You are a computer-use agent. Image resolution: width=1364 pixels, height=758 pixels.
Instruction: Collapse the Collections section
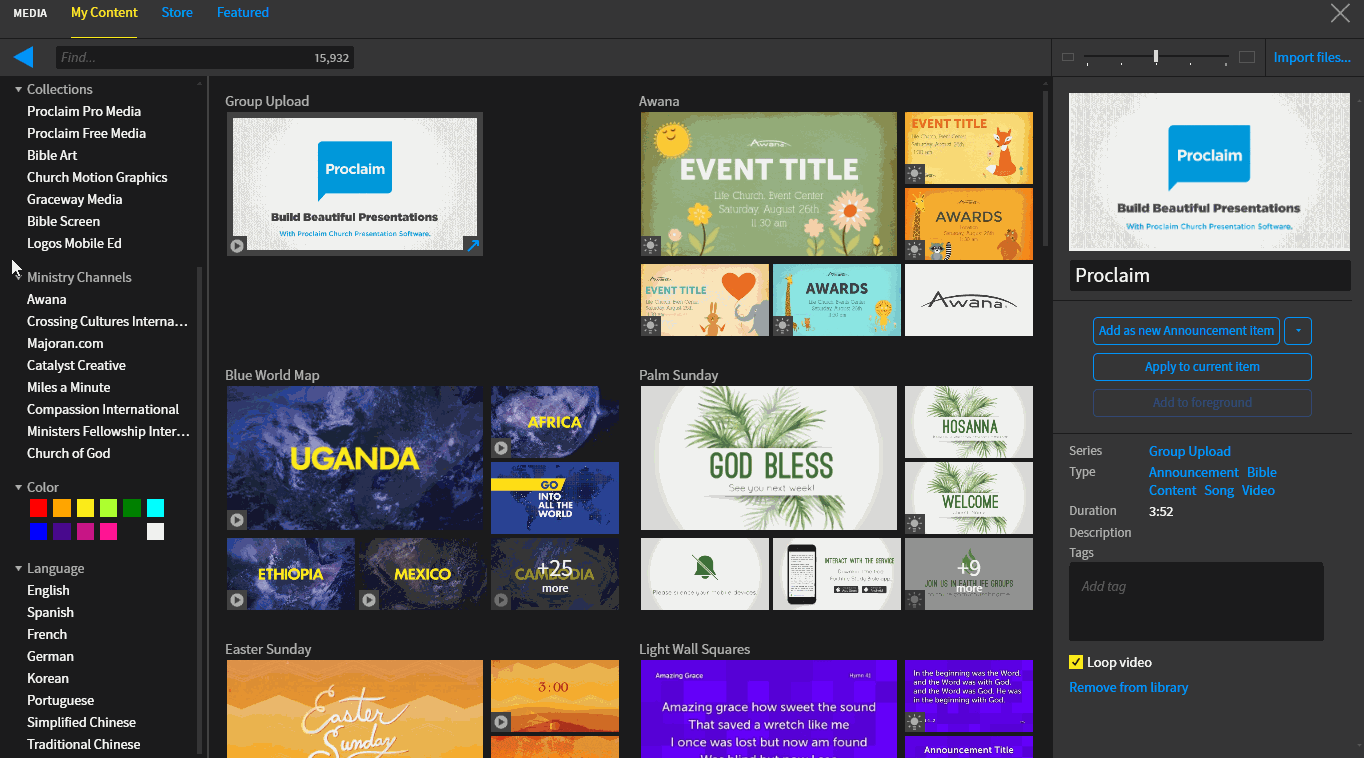[18, 89]
